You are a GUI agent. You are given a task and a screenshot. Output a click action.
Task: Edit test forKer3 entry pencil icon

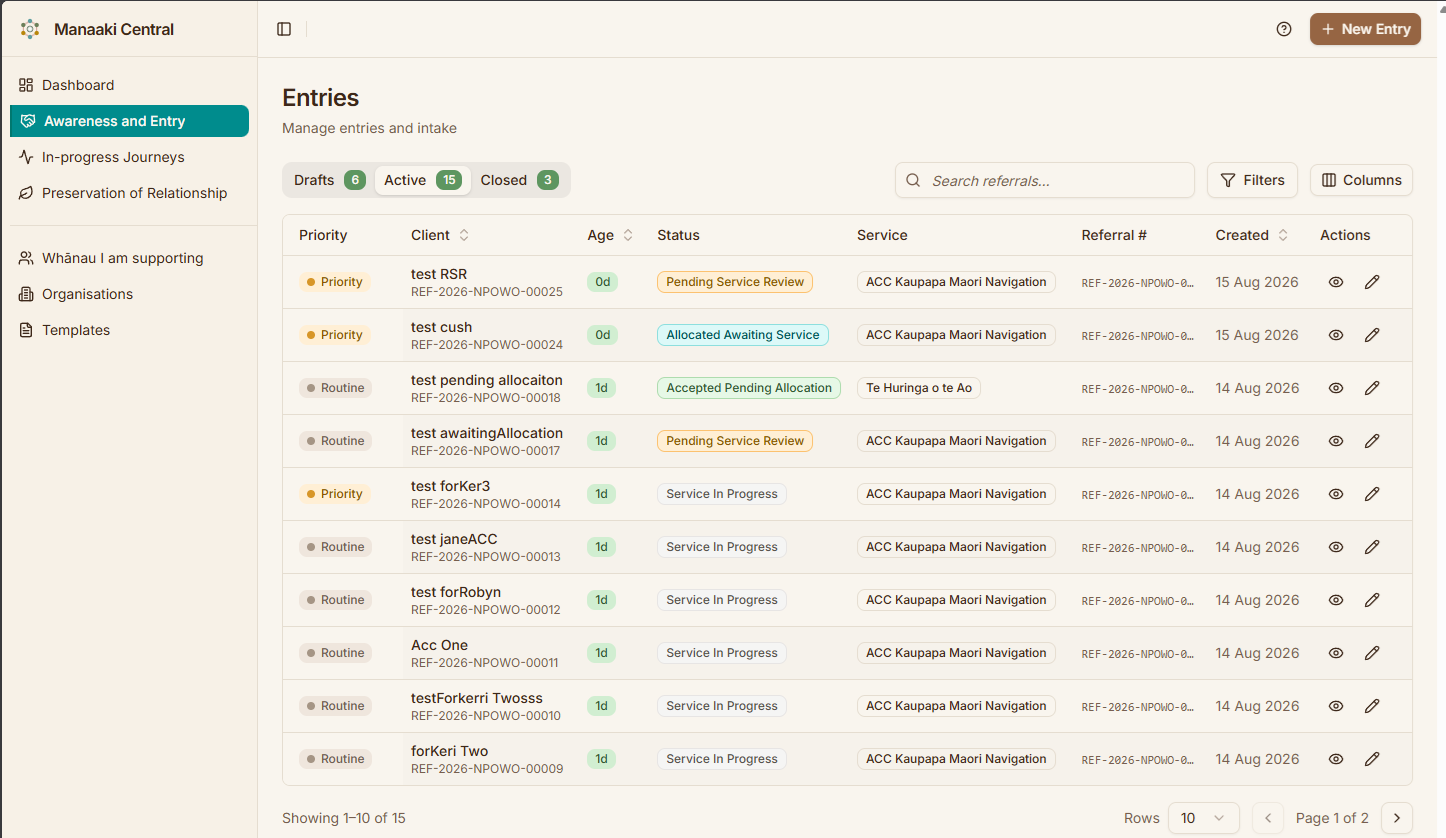coord(1372,494)
